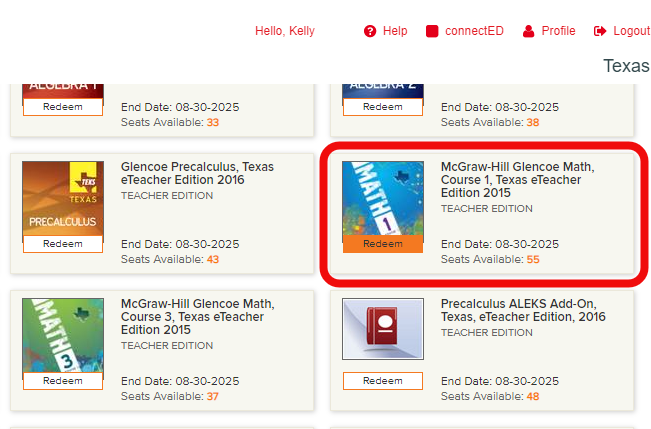Click TEACHER EDITION label under Precalculus title
This screenshot has width=651, height=429.
click(x=167, y=196)
